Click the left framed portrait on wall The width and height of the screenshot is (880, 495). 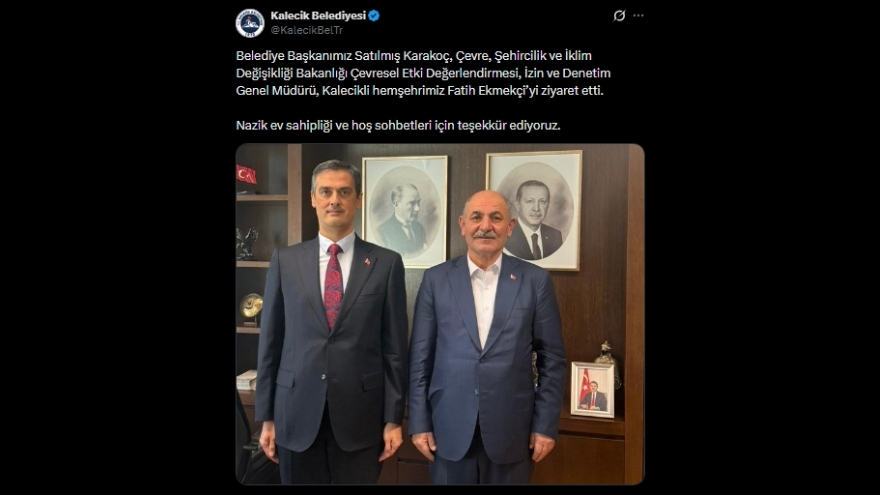click(405, 210)
